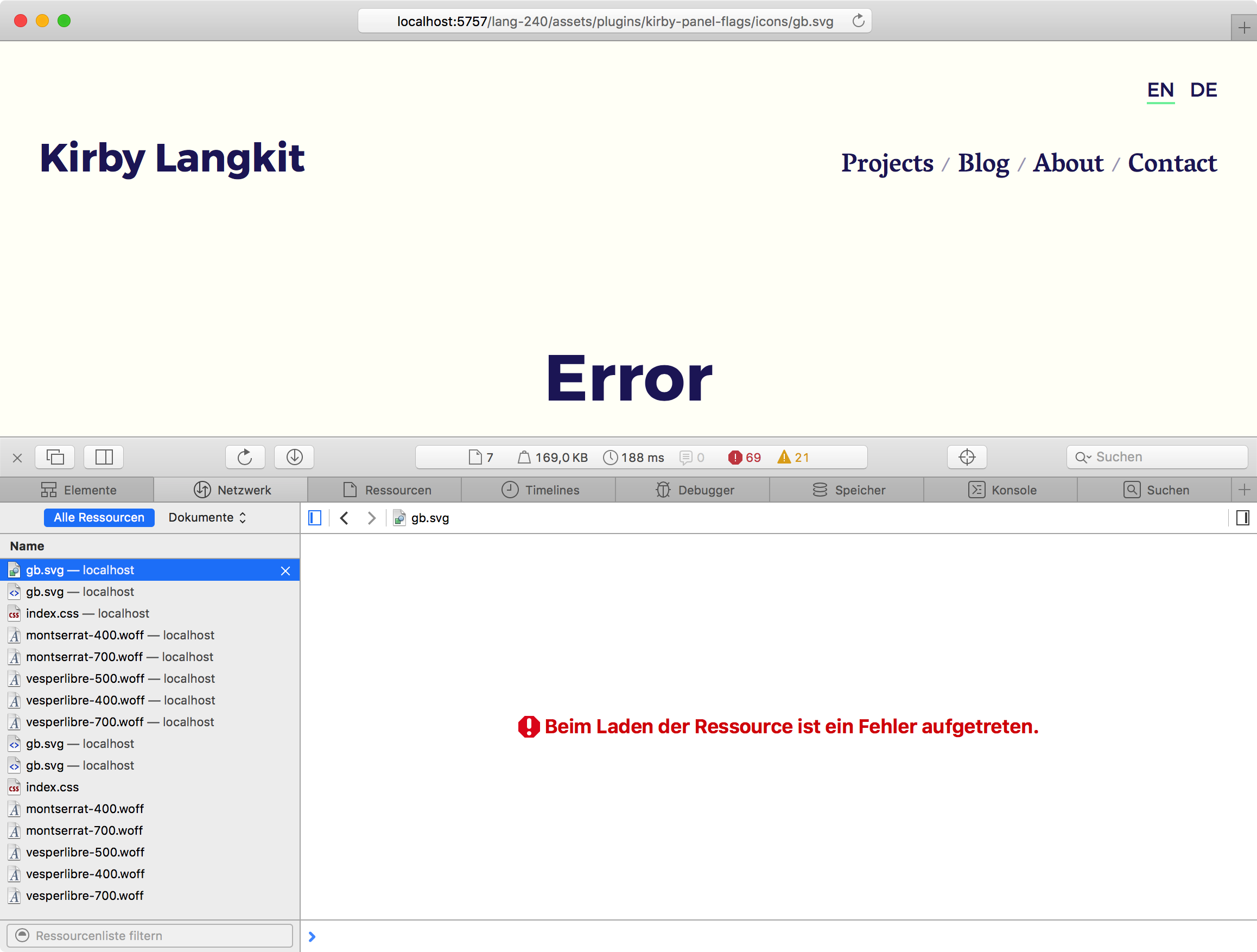Open the Dokumente type dropdown
Screen dimensions: 1257x952
207,517
